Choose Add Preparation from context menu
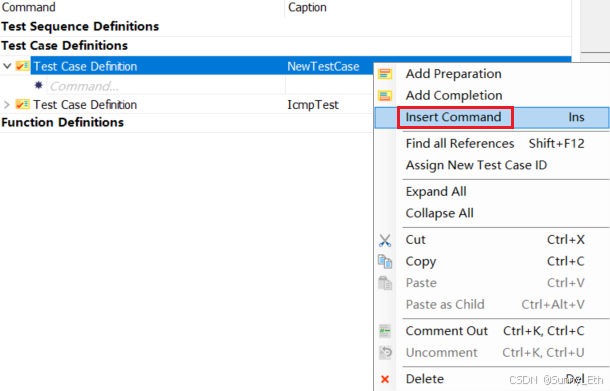This screenshot has width=610, height=391. click(x=492, y=74)
